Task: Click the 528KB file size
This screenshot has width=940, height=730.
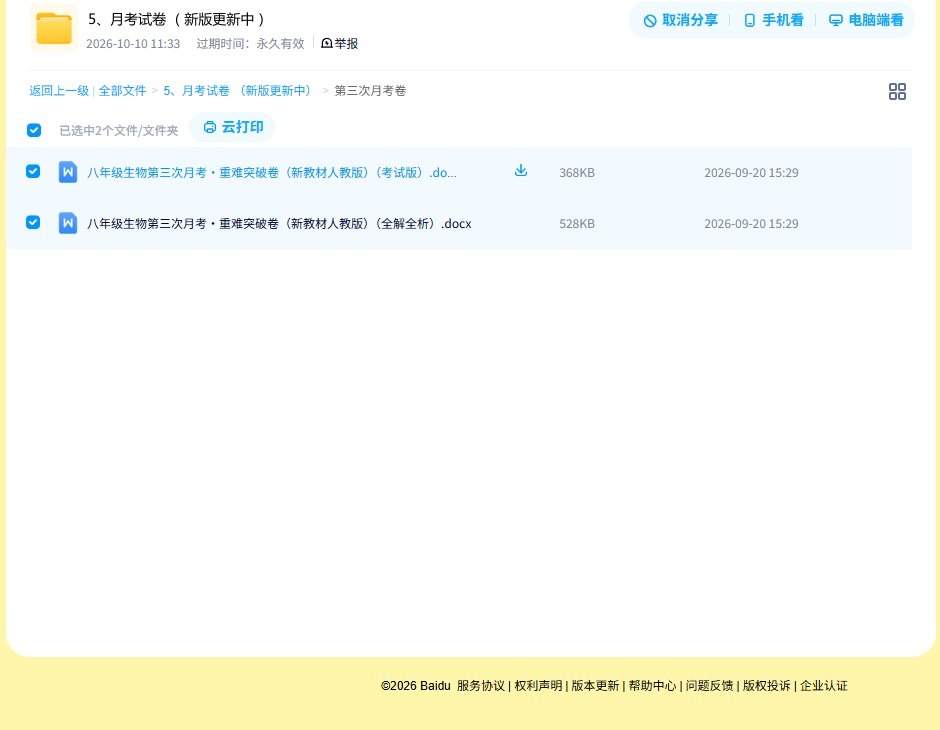Action: pos(577,224)
